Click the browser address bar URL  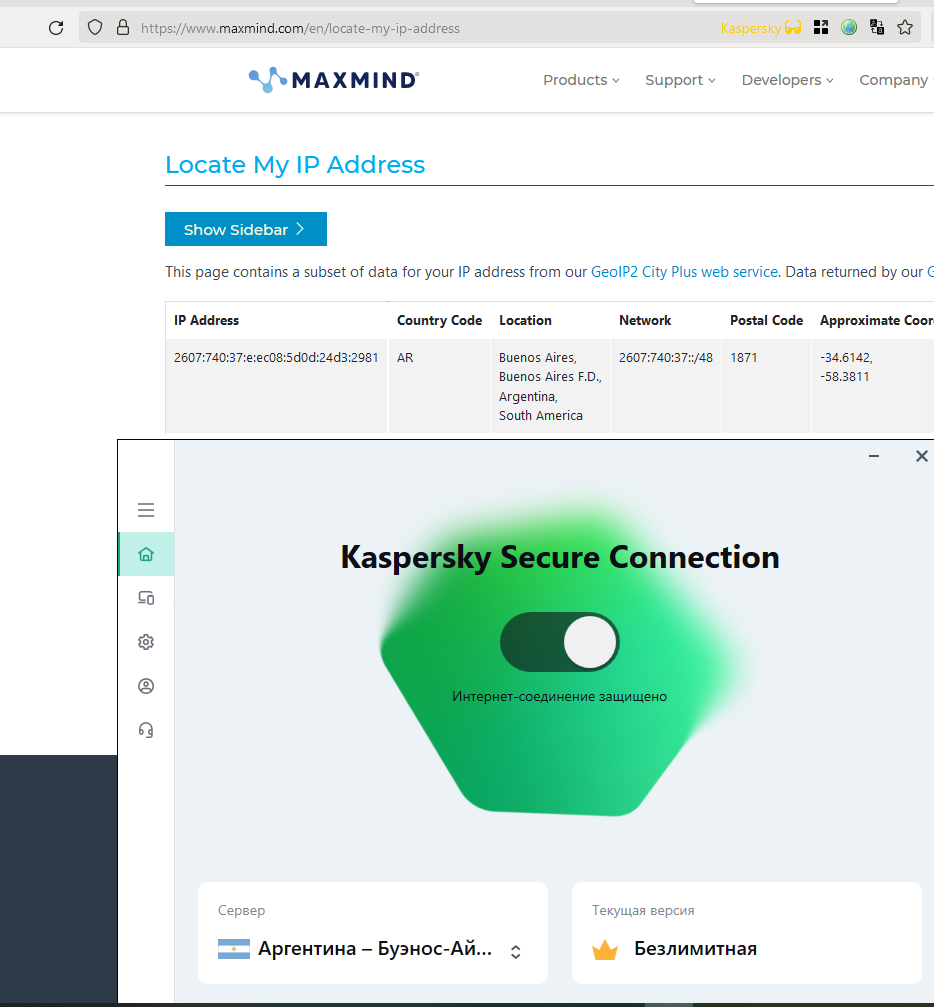pyautogui.click(x=300, y=28)
